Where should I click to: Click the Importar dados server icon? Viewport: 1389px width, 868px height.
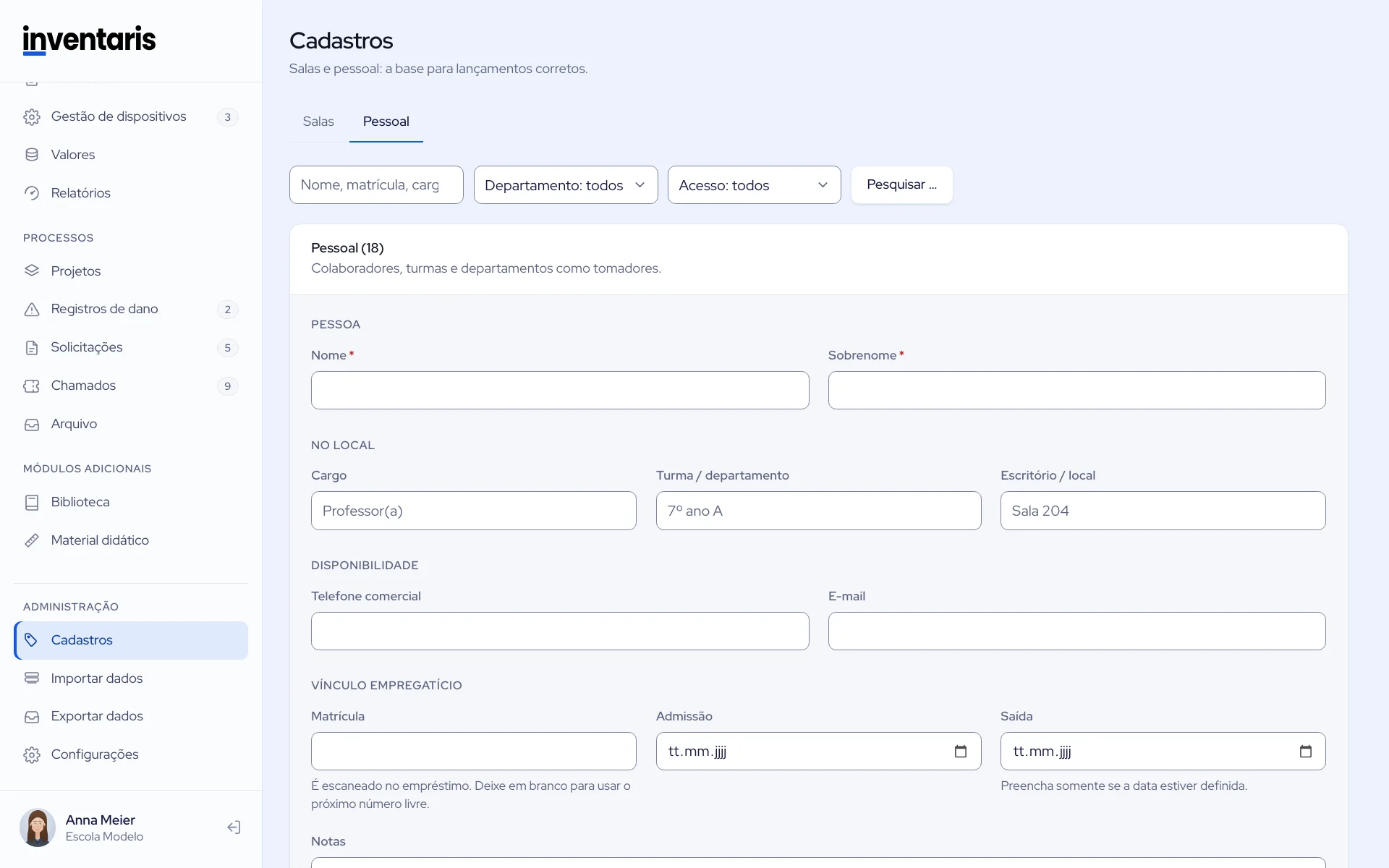(32, 678)
